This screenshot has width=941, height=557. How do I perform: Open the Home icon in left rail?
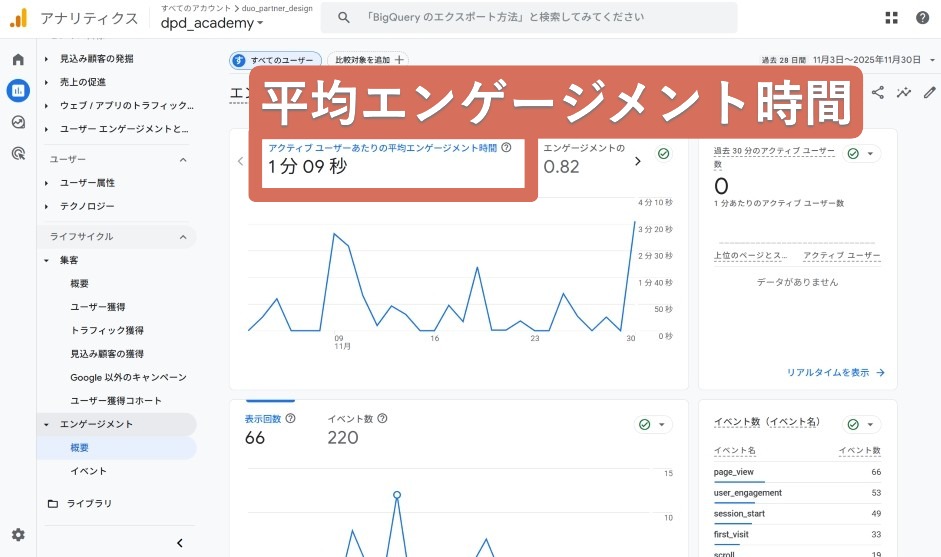(18, 60)
